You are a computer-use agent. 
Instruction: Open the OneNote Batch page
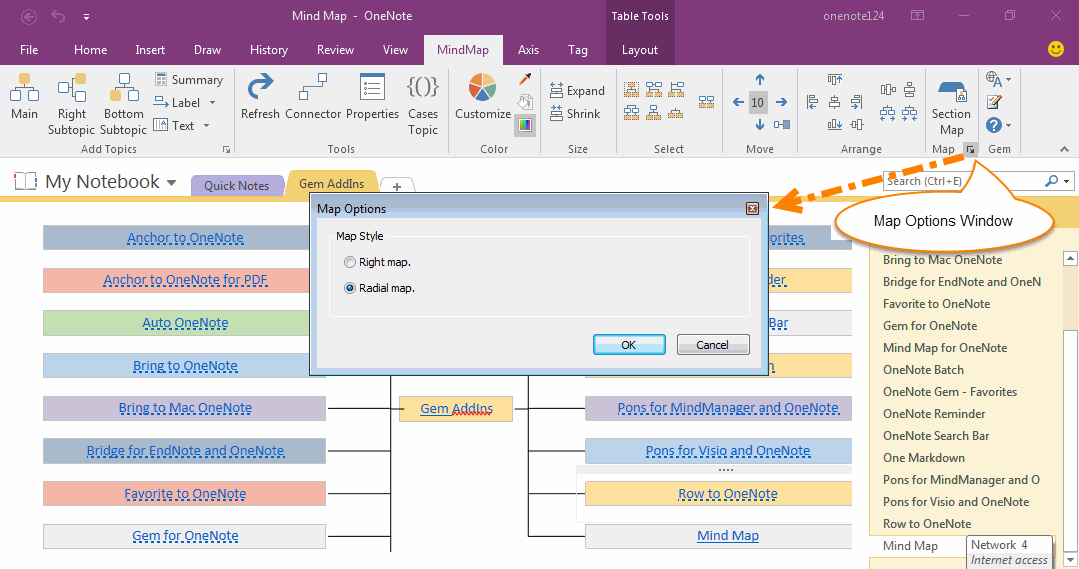pos(923,369)
